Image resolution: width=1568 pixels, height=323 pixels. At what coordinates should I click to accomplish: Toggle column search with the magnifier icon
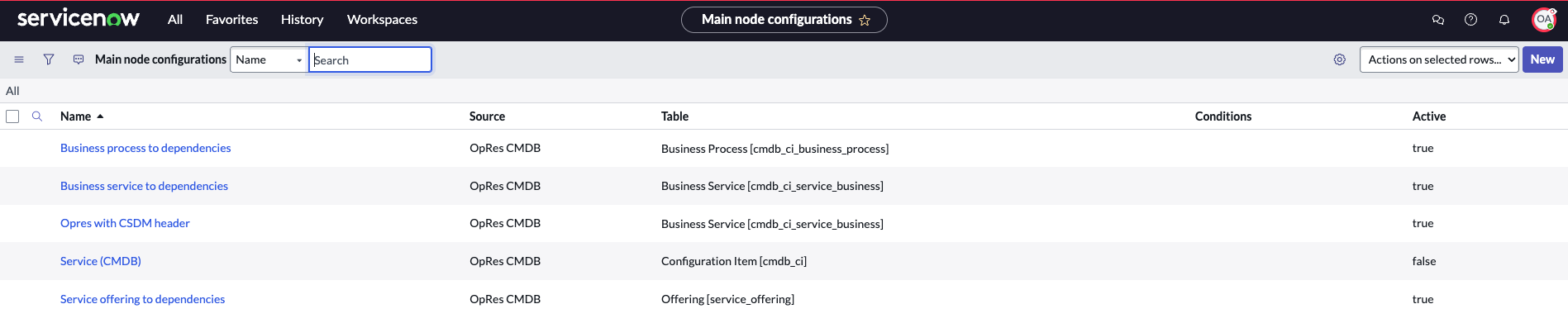point(37,116)
